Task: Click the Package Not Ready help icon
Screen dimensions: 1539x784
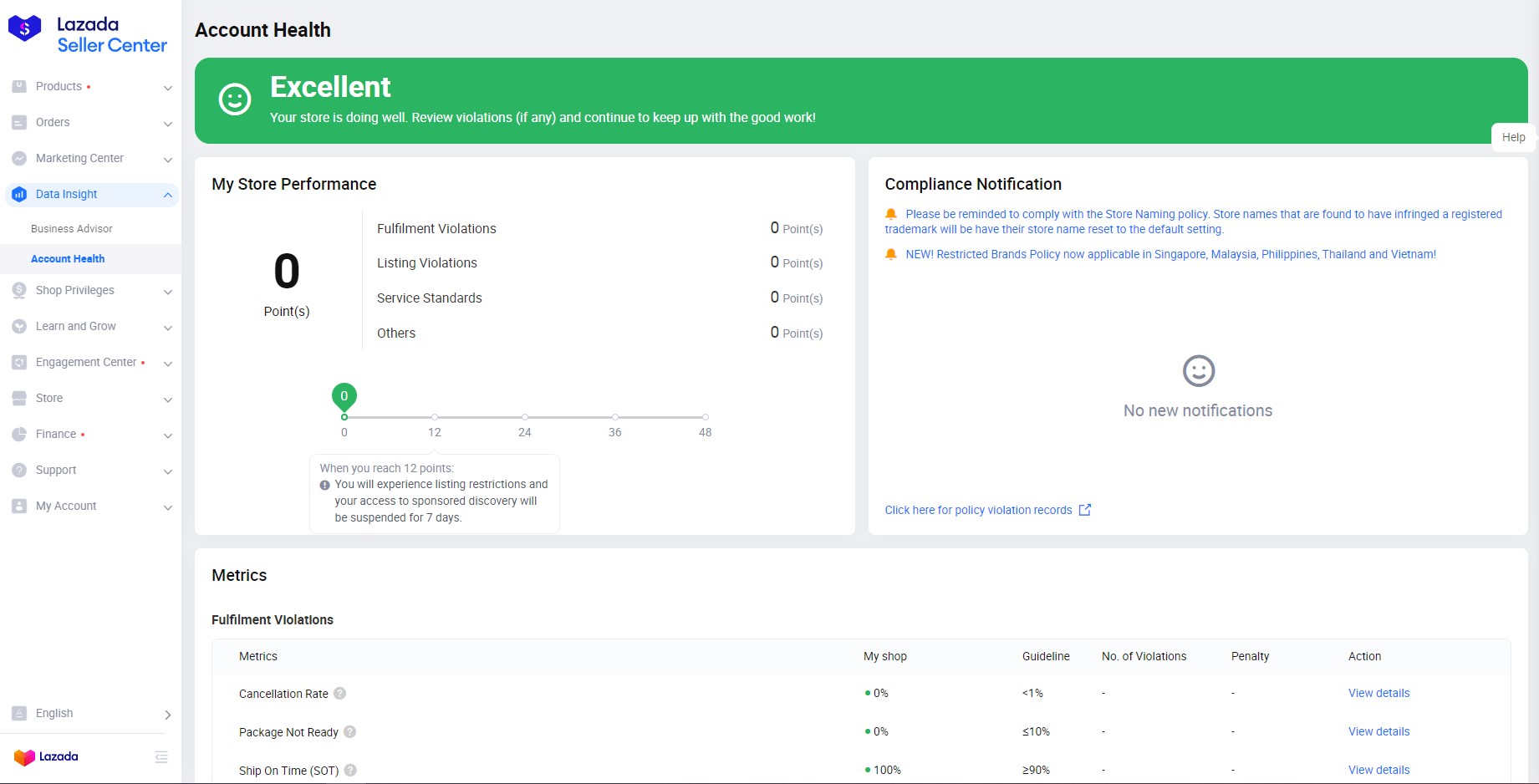Action: (350, 731)
